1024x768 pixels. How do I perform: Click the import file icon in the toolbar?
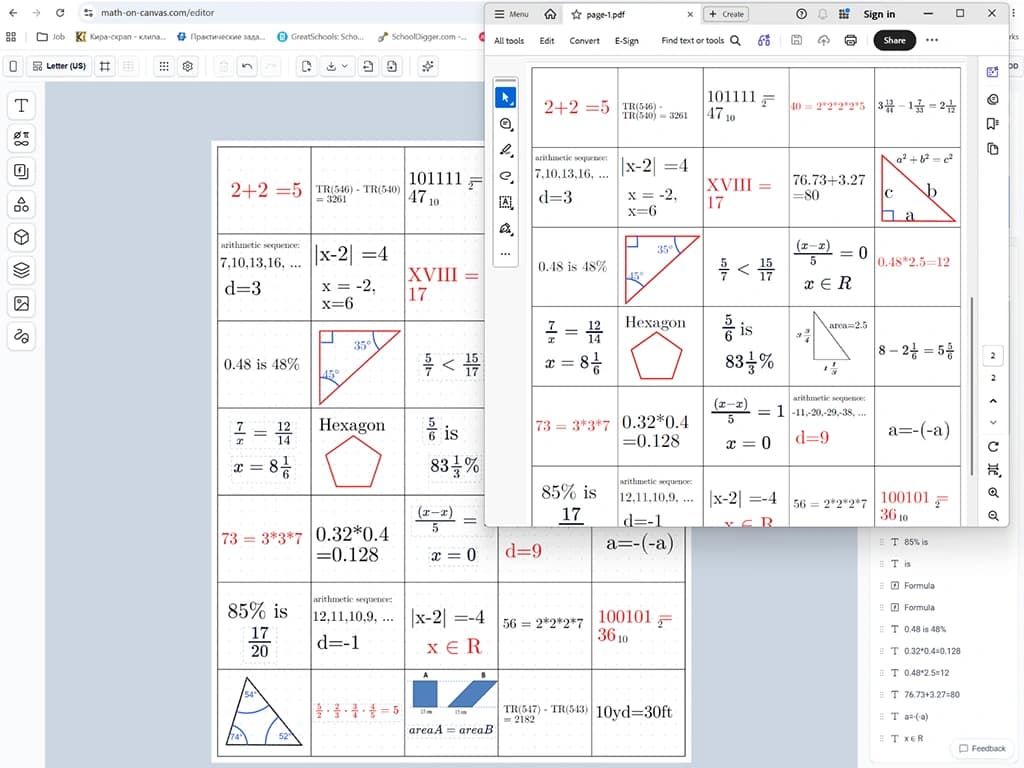[368, 66]
